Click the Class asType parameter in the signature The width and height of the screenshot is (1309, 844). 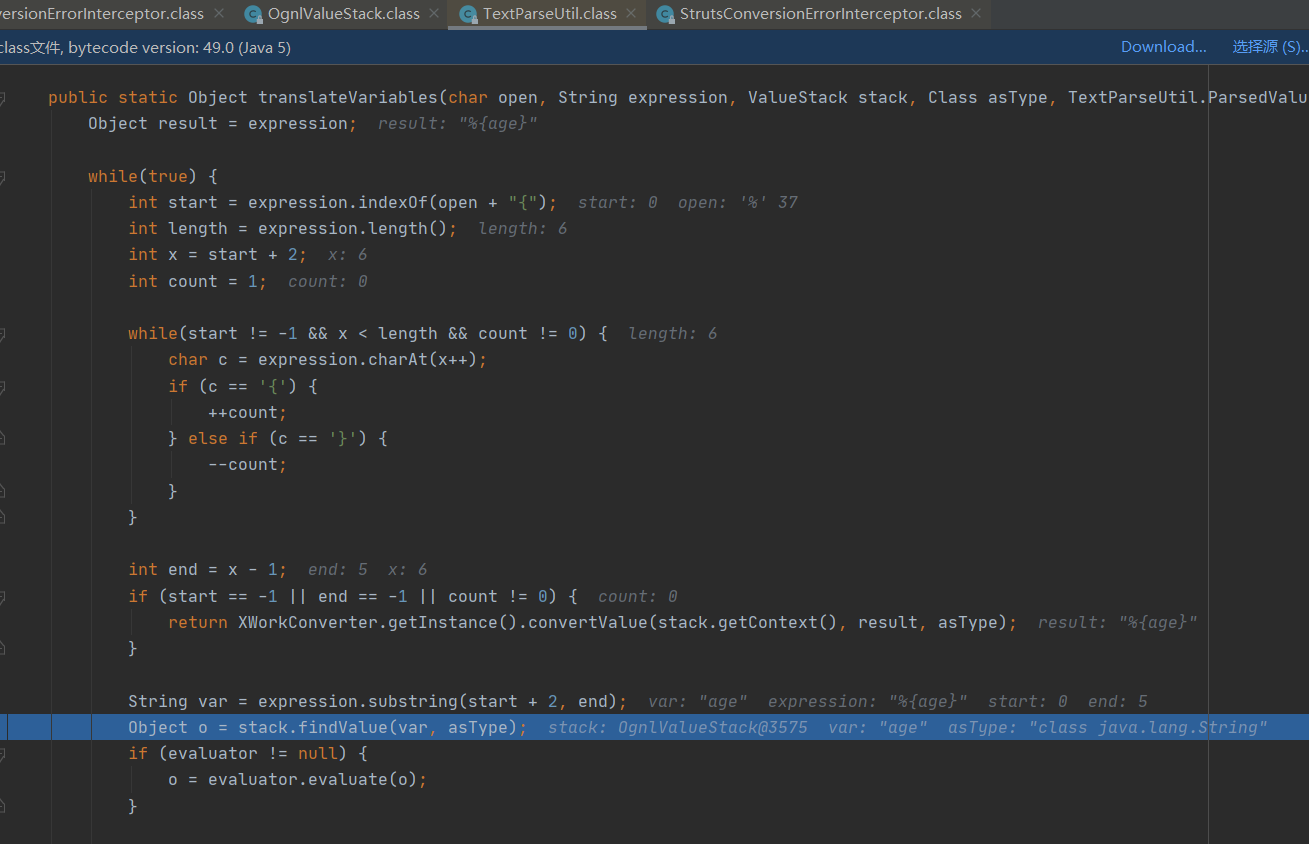[x=988, y=97]
